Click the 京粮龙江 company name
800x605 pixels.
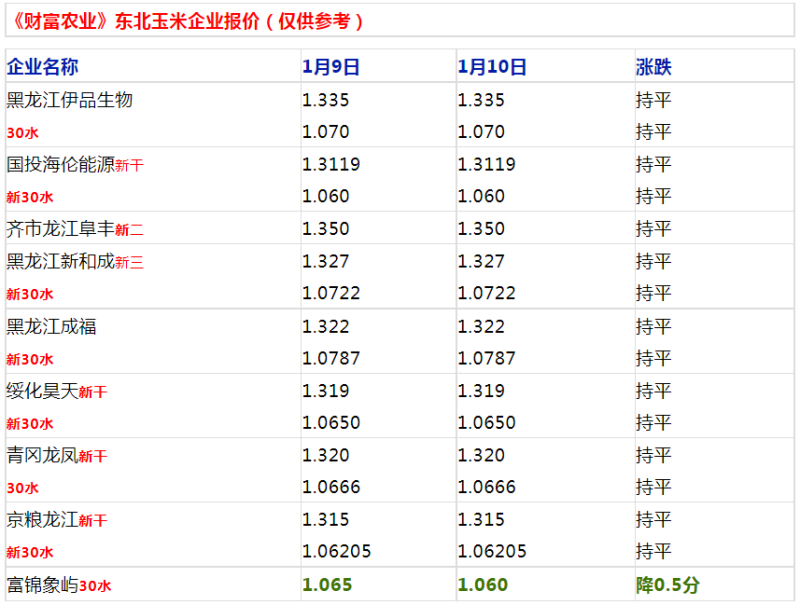(42, 519)
